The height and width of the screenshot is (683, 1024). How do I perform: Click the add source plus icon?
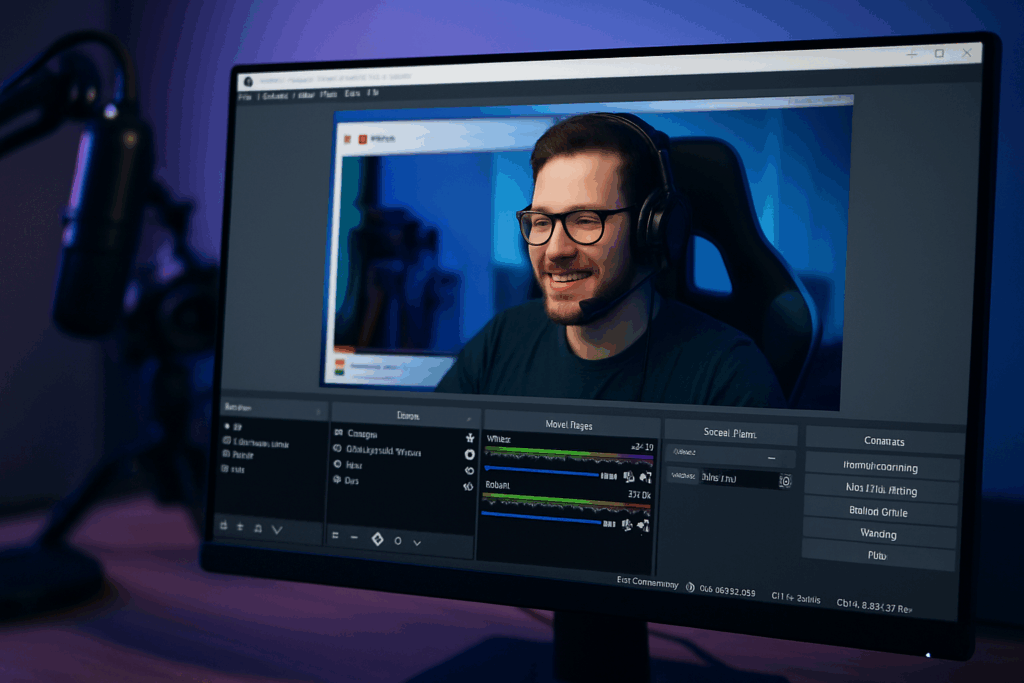tap(336, 536)
